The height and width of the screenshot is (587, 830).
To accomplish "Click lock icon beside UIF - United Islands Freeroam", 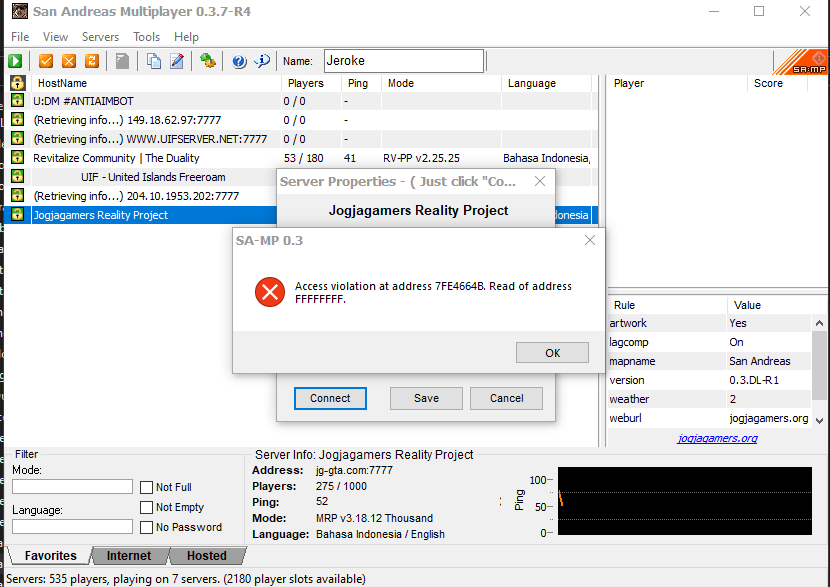I will 17,176.
